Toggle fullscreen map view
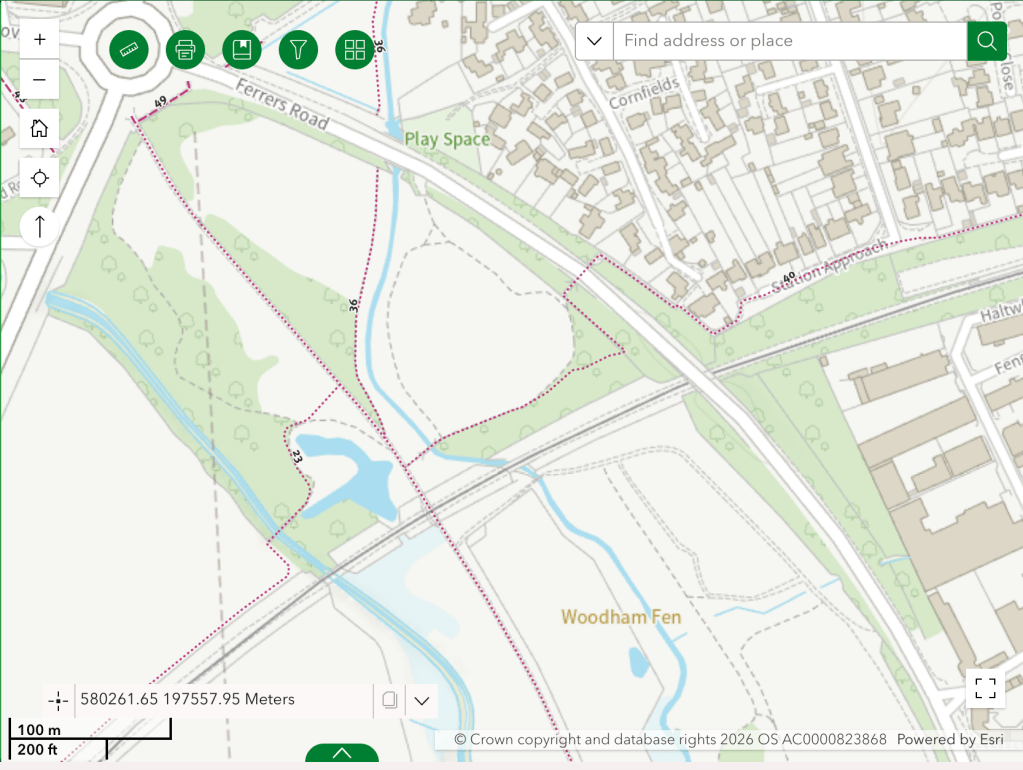This screenshot has width=1023, height=770. [985, 687]
